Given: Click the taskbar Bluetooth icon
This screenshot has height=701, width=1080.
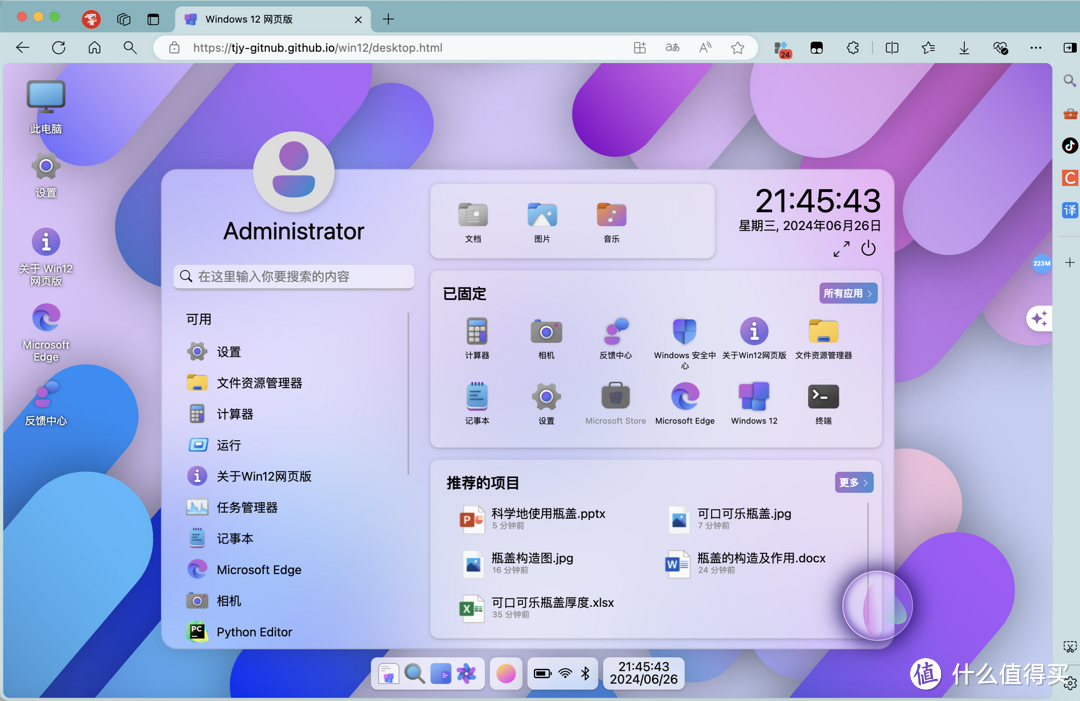Looking at the screenshot, I should (x=585, y=673).
